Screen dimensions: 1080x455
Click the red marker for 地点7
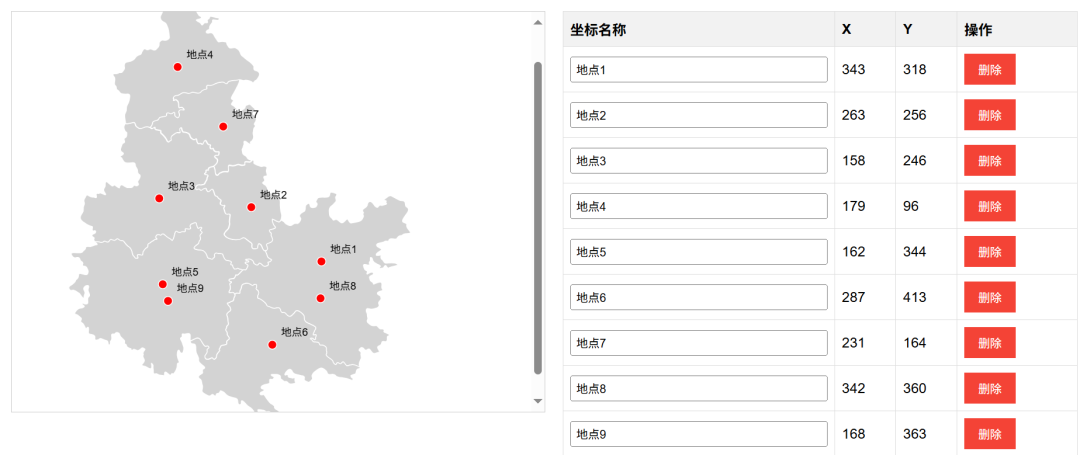pos(223,127)
